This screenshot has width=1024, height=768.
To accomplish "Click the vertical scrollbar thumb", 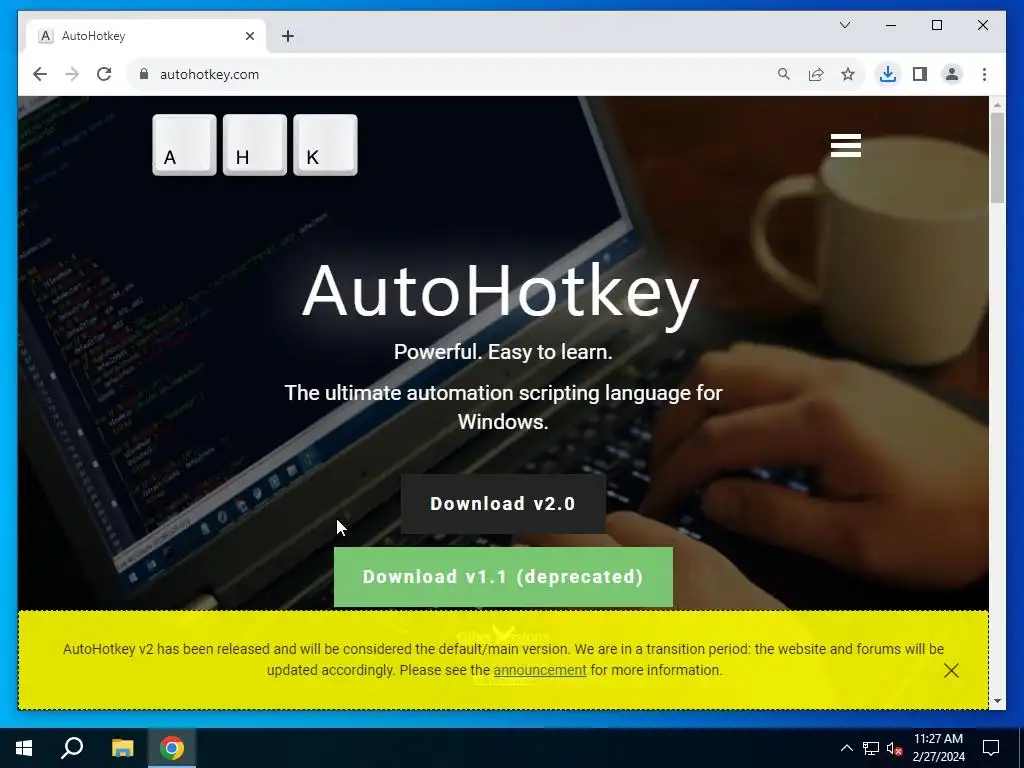I will (997, 158).
